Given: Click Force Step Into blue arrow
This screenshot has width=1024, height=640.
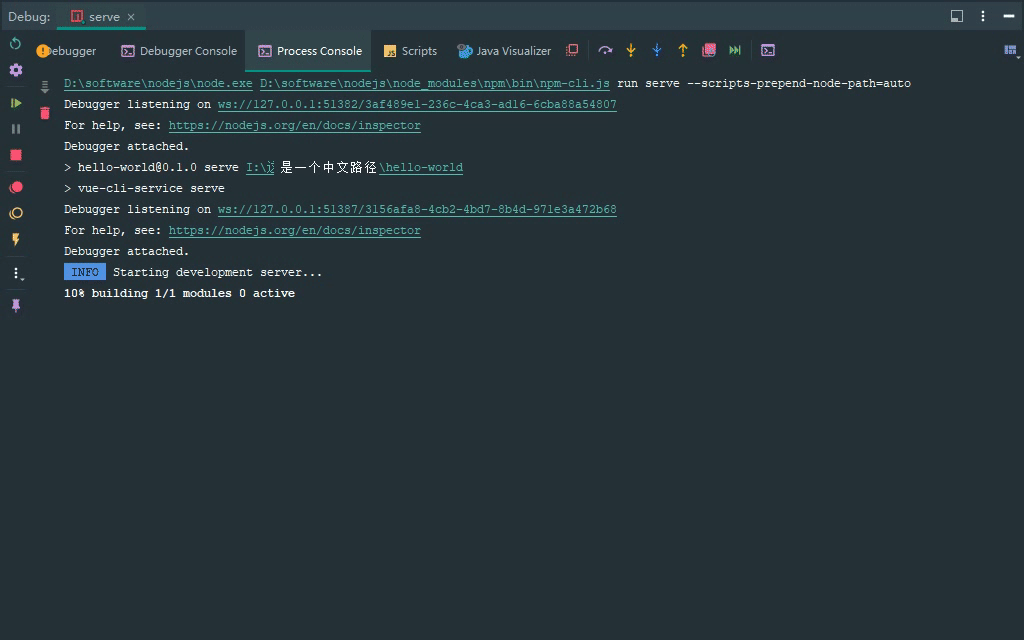Looking at the screenshot, I should pos(657,50).
